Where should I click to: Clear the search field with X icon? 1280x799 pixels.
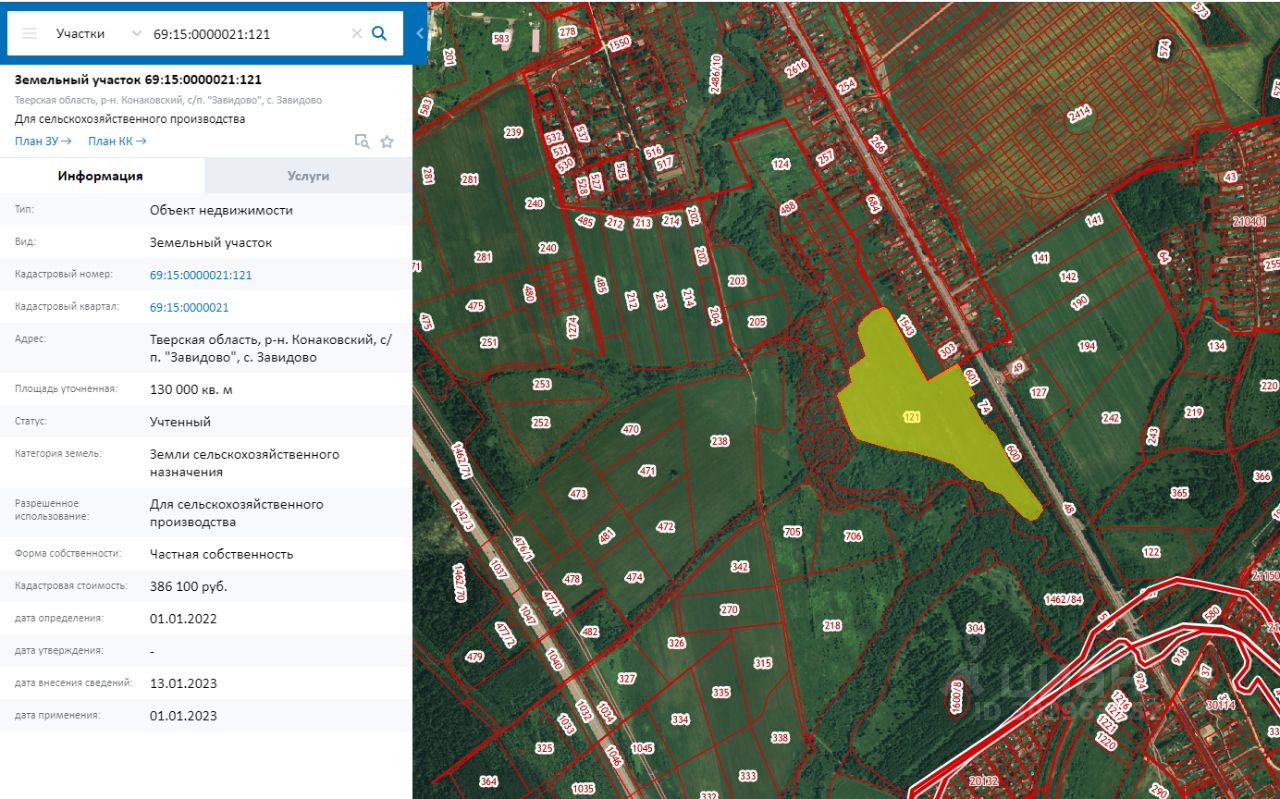356,33
